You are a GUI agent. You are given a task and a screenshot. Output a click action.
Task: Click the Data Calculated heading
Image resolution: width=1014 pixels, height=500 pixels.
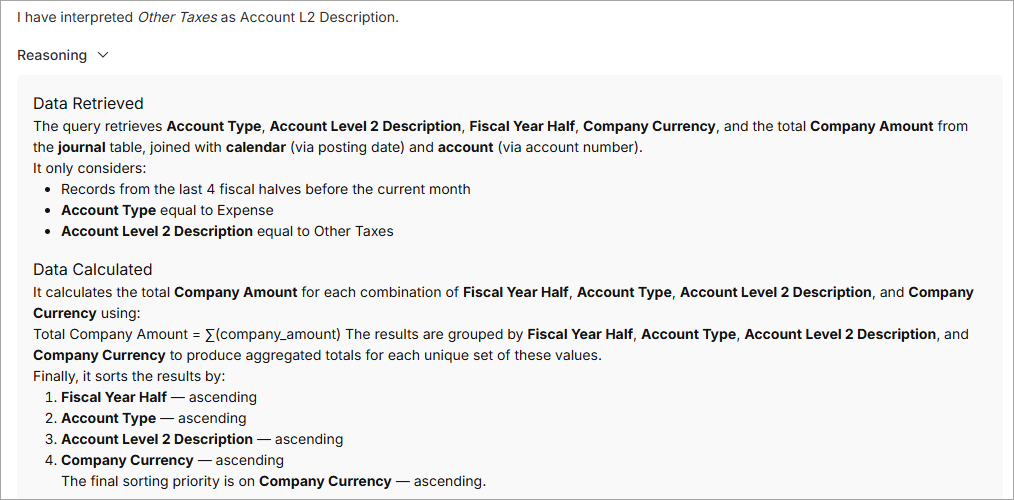click(x=92, y=269)
